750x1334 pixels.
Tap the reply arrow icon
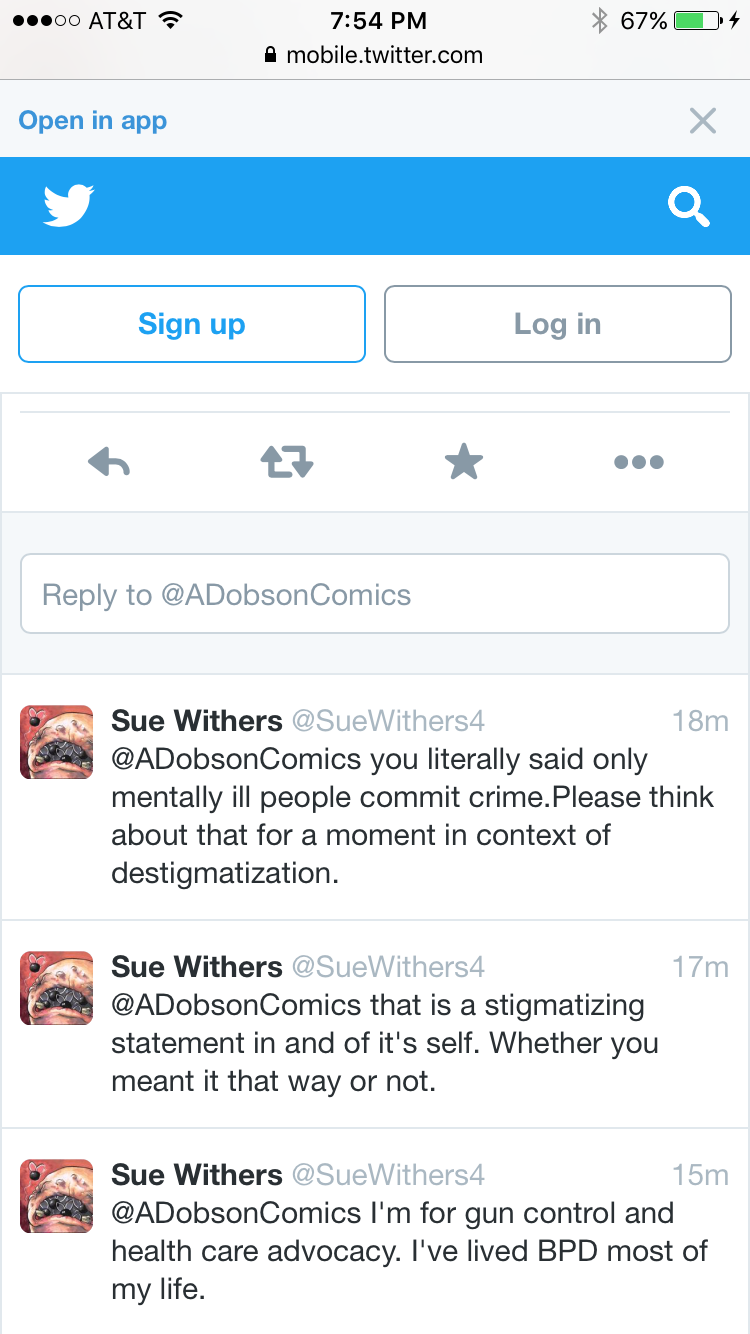click(109, 462)
